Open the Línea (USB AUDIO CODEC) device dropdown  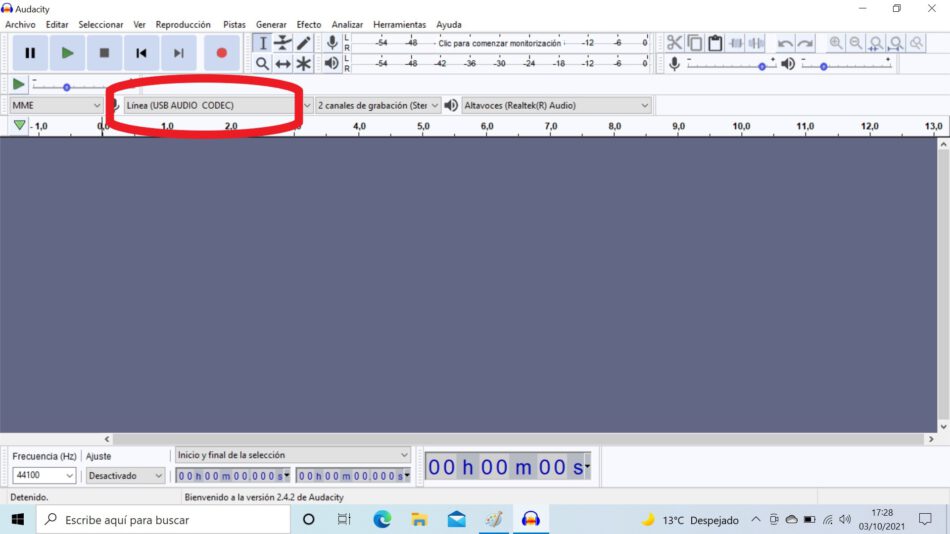(218, 105)
